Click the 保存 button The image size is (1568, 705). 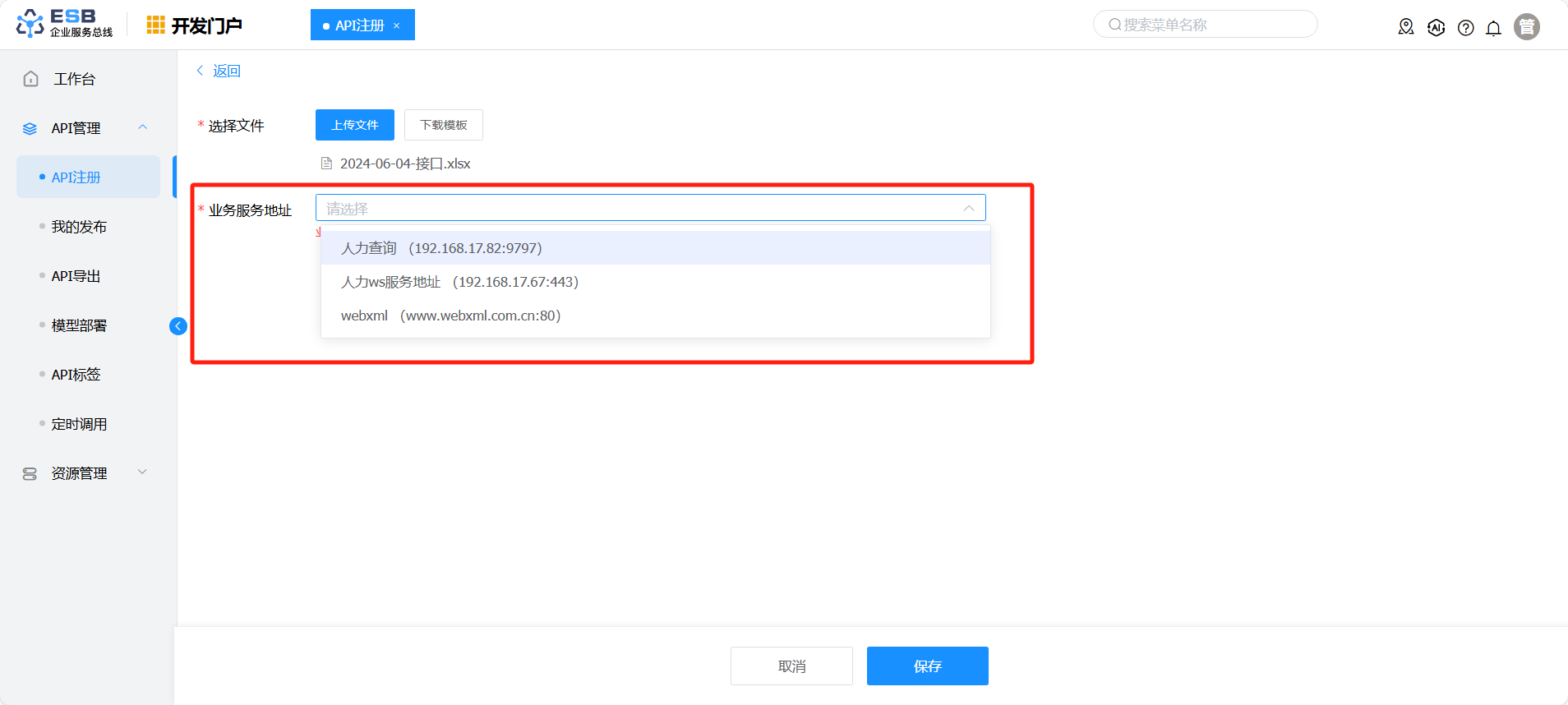pos(927,666)
